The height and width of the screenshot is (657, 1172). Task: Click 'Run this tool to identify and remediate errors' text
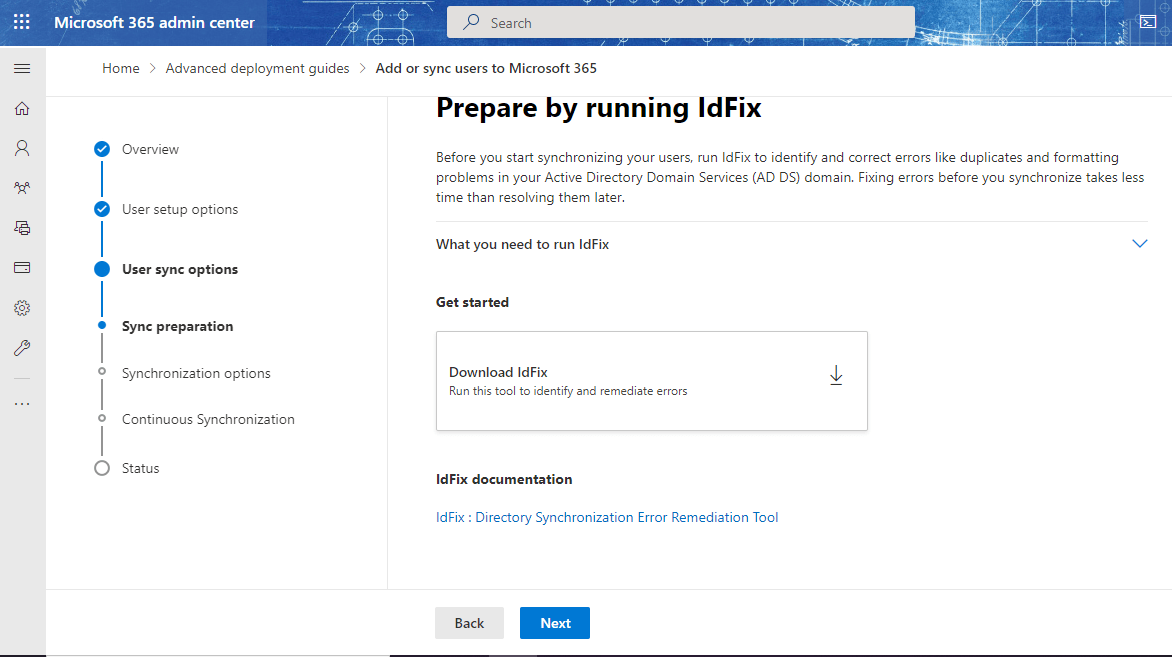click(x=568, y=391)
